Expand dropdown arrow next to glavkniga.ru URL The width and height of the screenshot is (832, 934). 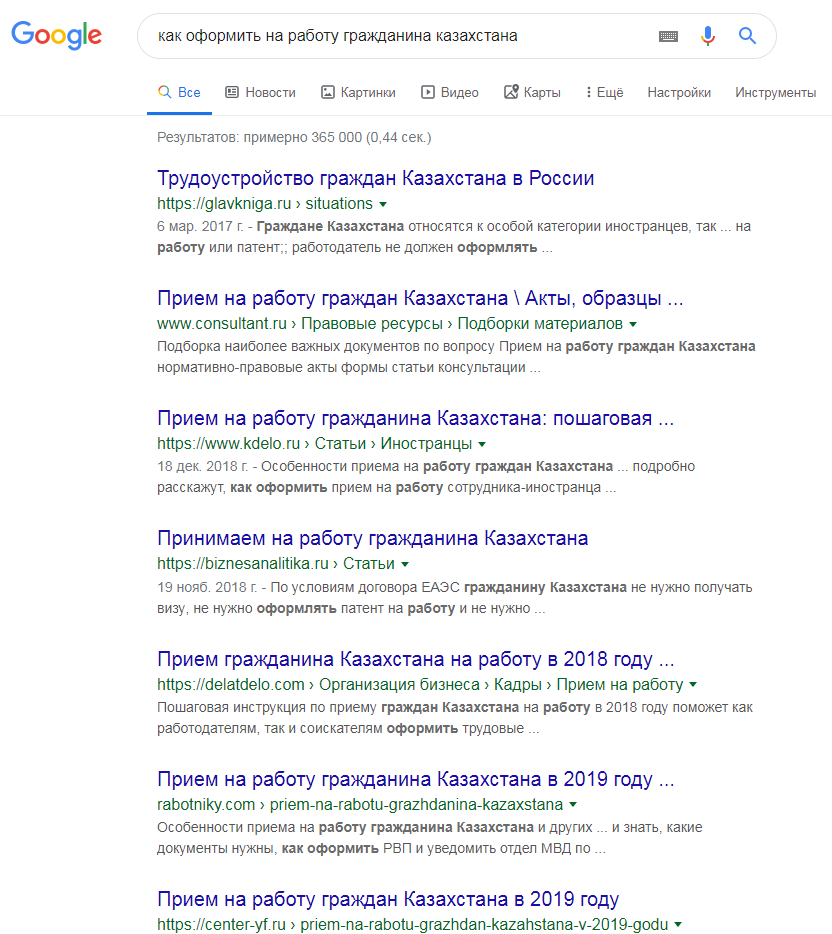[x=383, y=204]
